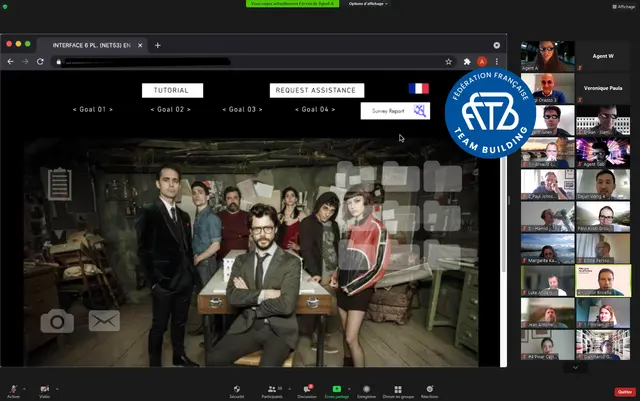Expand the caret next to Participants
This screenshot has height=401, width=640.
pos(289,389)
